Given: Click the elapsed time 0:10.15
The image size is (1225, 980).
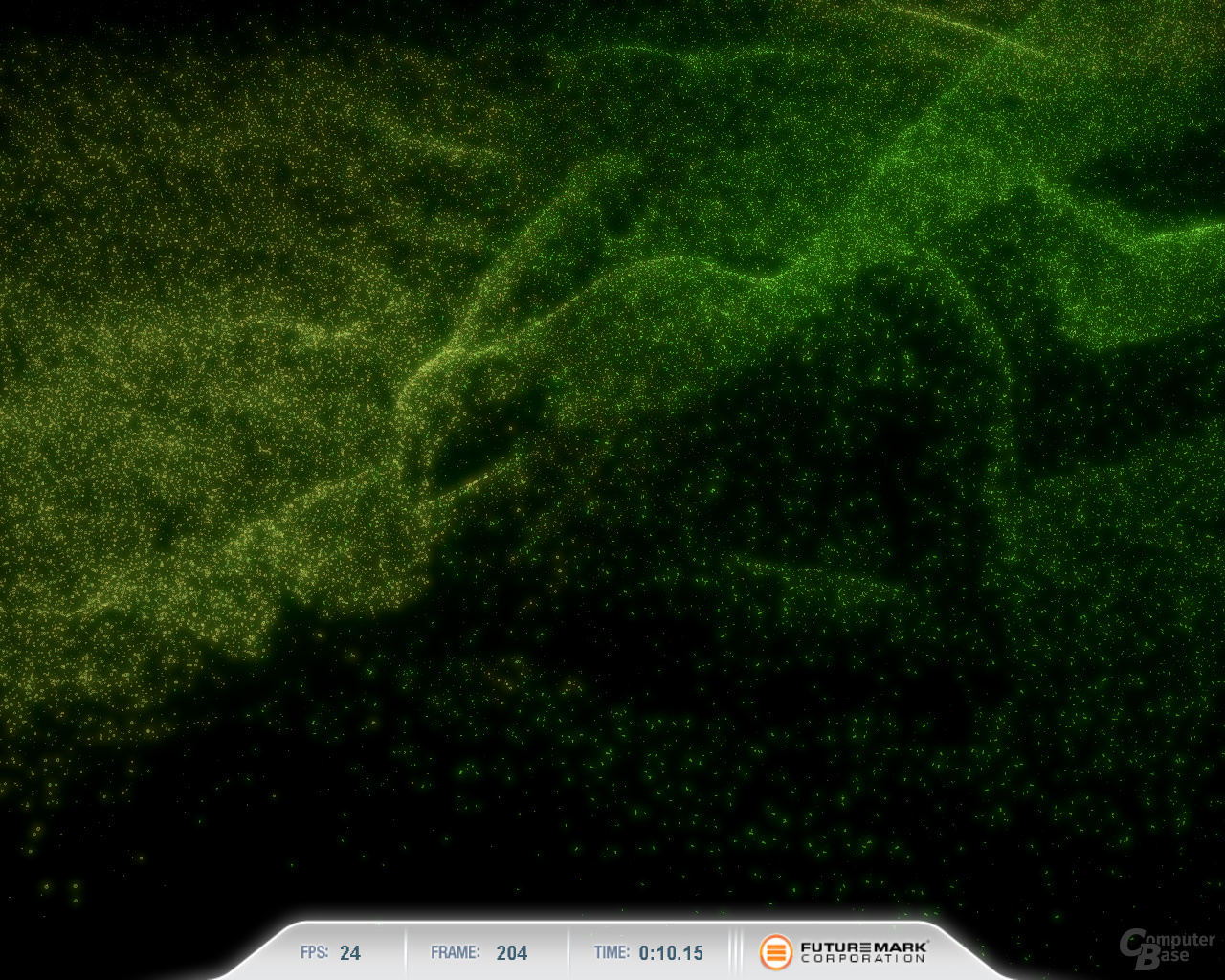Looking at the screenshot, I should pyautogui.click(x=671, y=953).
